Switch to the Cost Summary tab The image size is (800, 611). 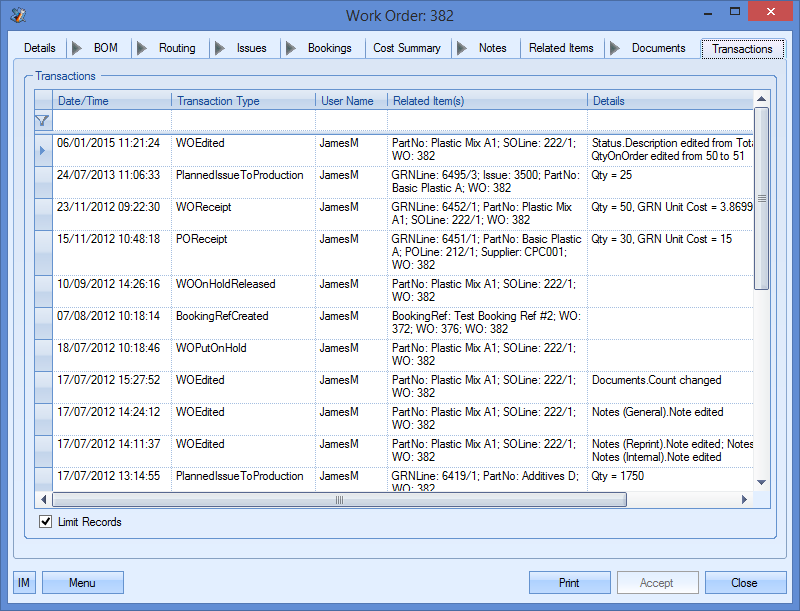(406, 48)
